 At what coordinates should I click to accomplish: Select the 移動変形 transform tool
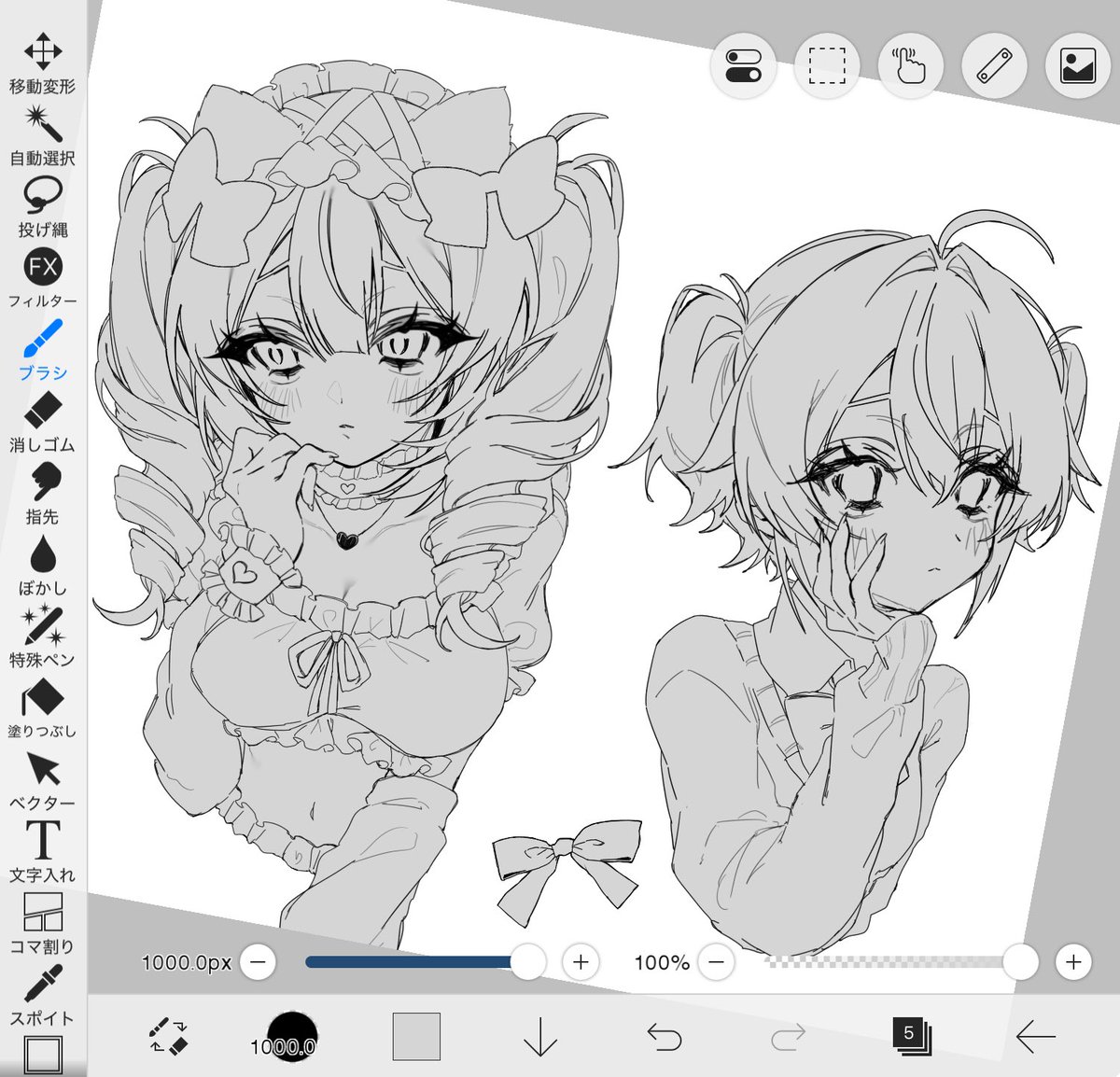43,65
